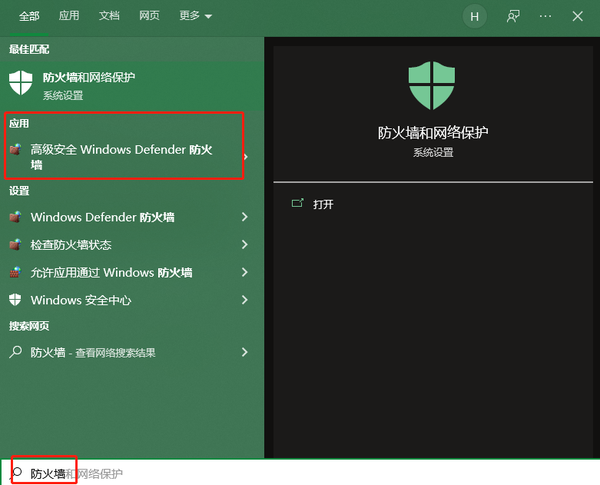
Task: Switch to the 应用 tab
Action: (x=69, y=16)
